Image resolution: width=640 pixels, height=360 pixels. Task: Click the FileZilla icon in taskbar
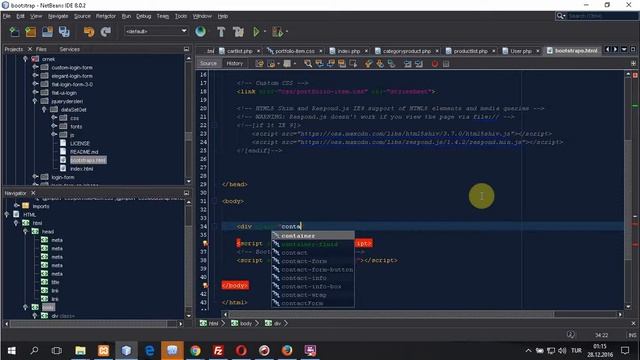pyautogui.click(x=218, y=351)
